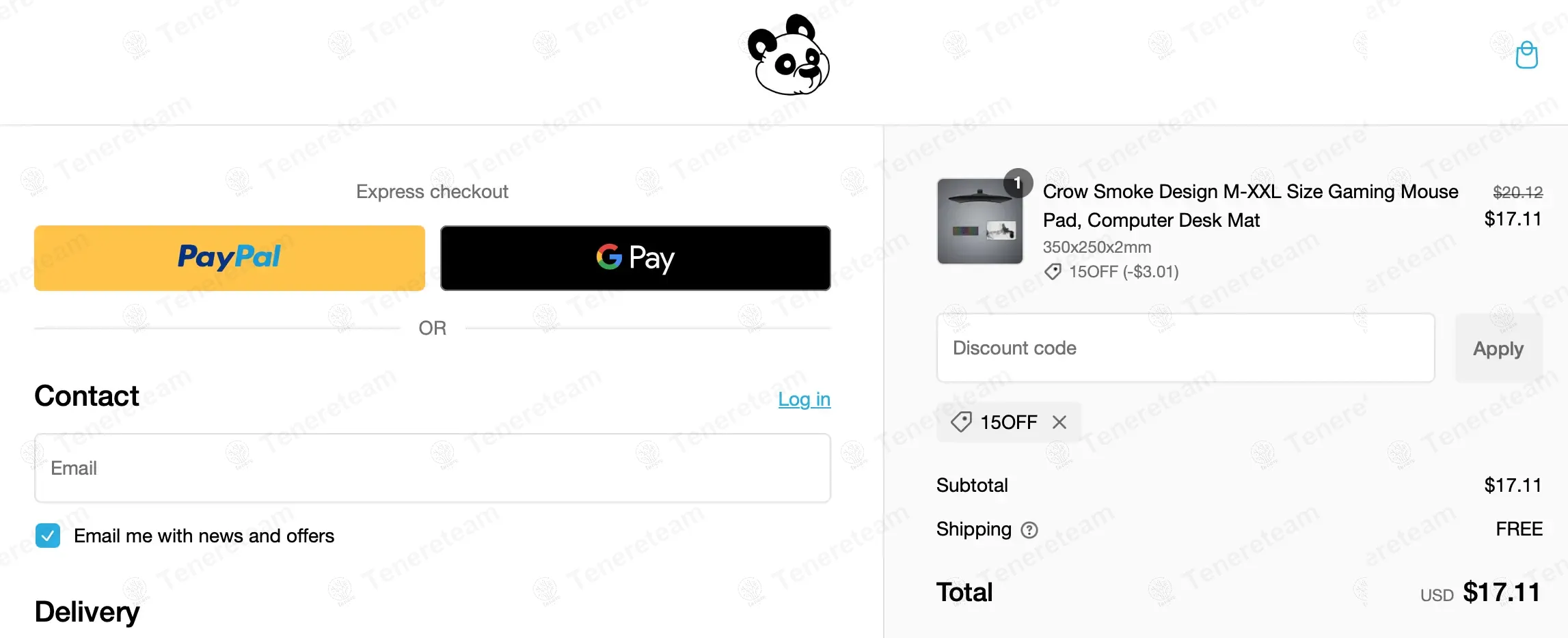Click the tag icon beside 15OFF (-$3.01)
This screenshot has height=638, width=1568.
pyautogui.click(x=1053, y=272)
